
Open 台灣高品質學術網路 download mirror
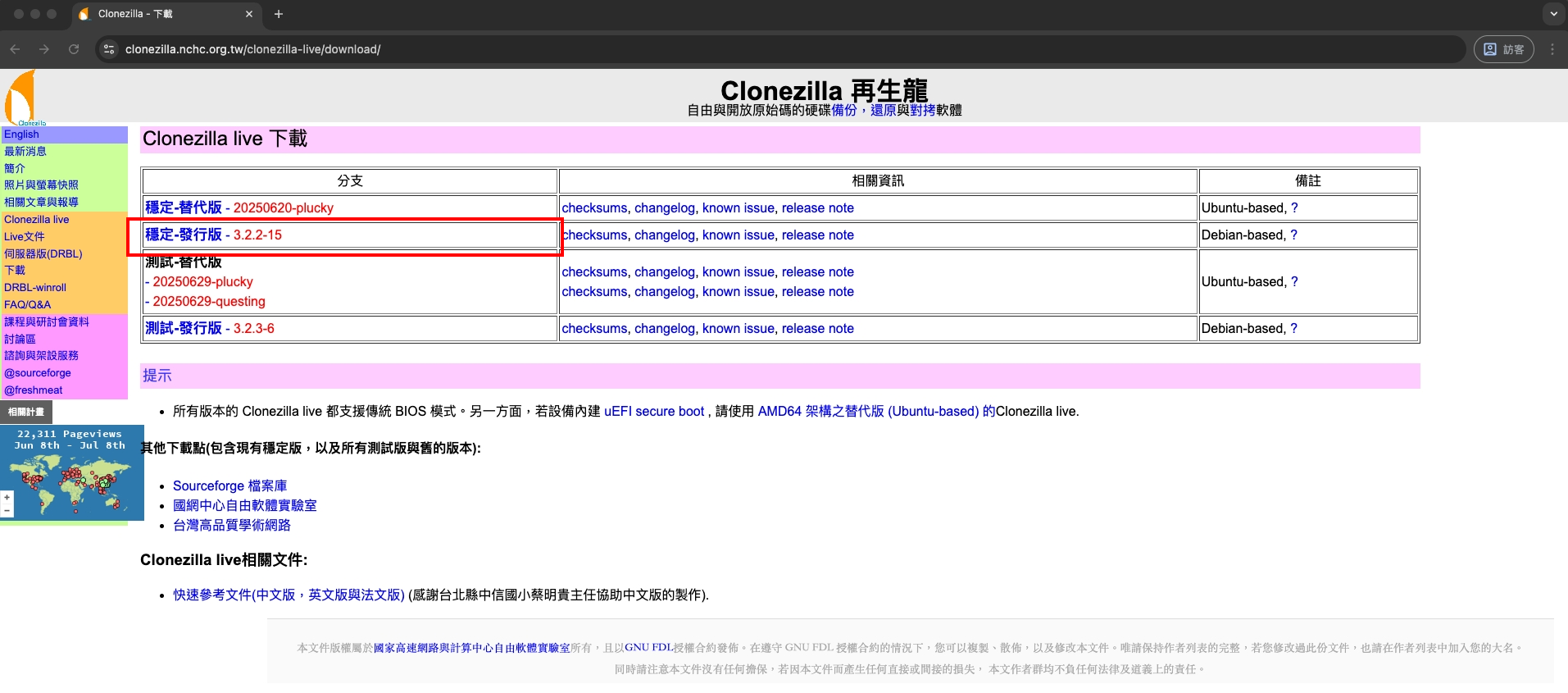231,526
